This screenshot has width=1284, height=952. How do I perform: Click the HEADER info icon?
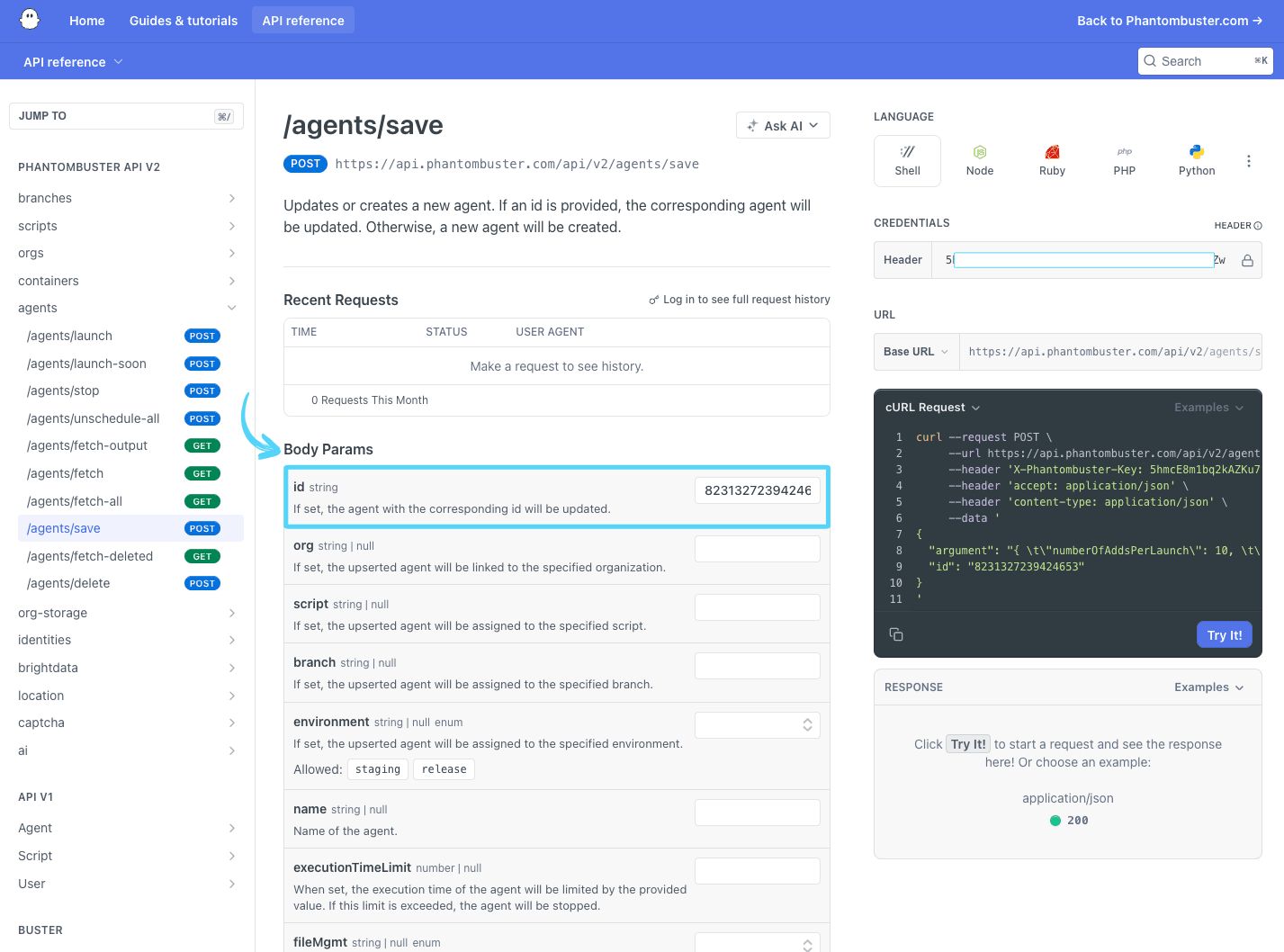coord(1258,226)
